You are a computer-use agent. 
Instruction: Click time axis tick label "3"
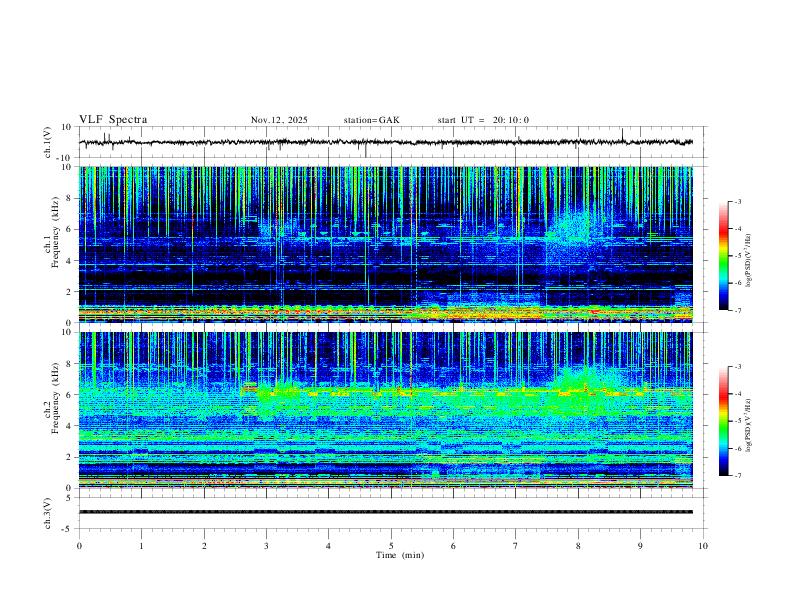pos(266,546)
